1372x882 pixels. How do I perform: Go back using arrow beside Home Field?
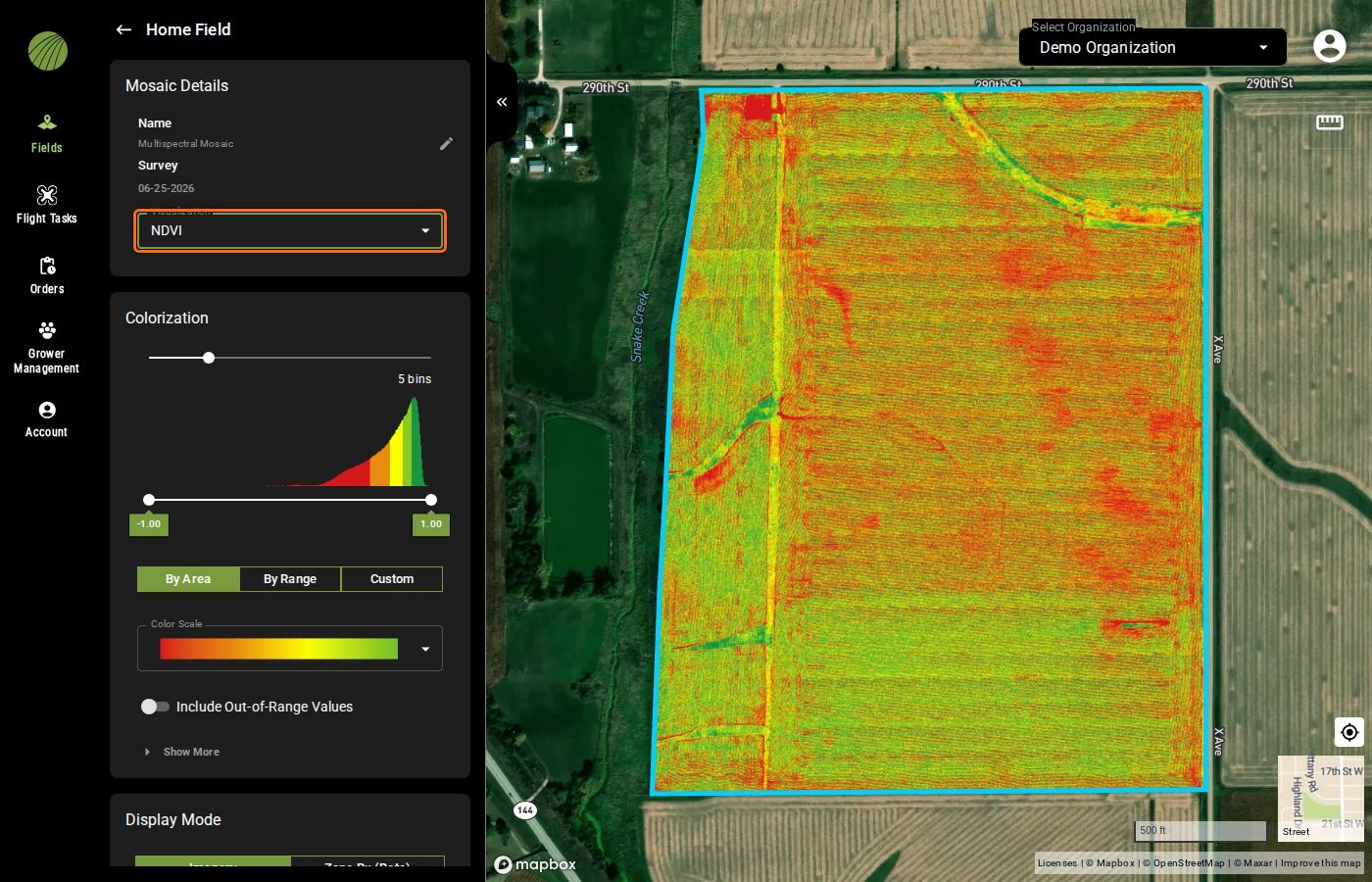coord(123,29)
